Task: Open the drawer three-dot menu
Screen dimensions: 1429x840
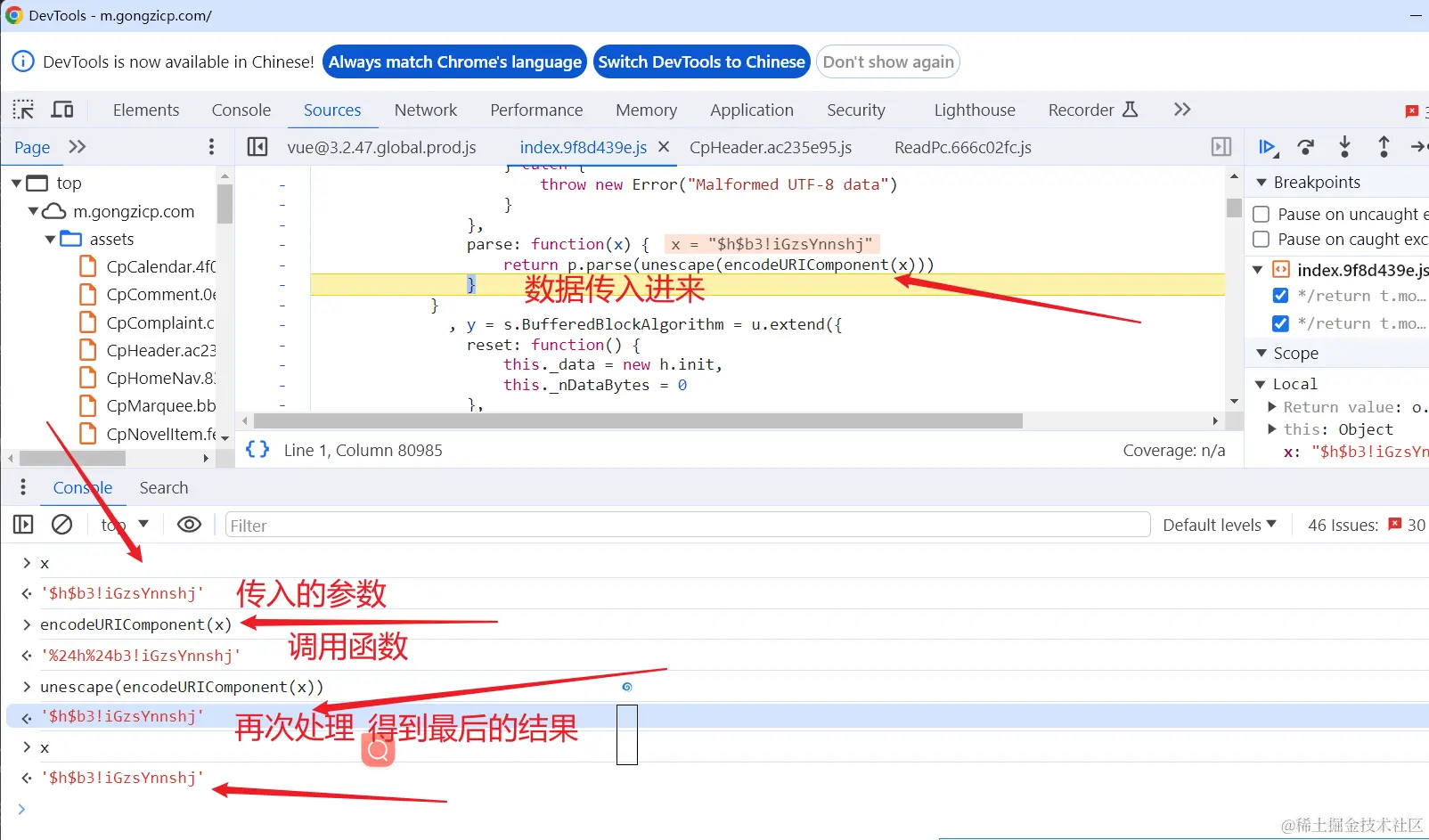Action: click(x=23, y=487)
